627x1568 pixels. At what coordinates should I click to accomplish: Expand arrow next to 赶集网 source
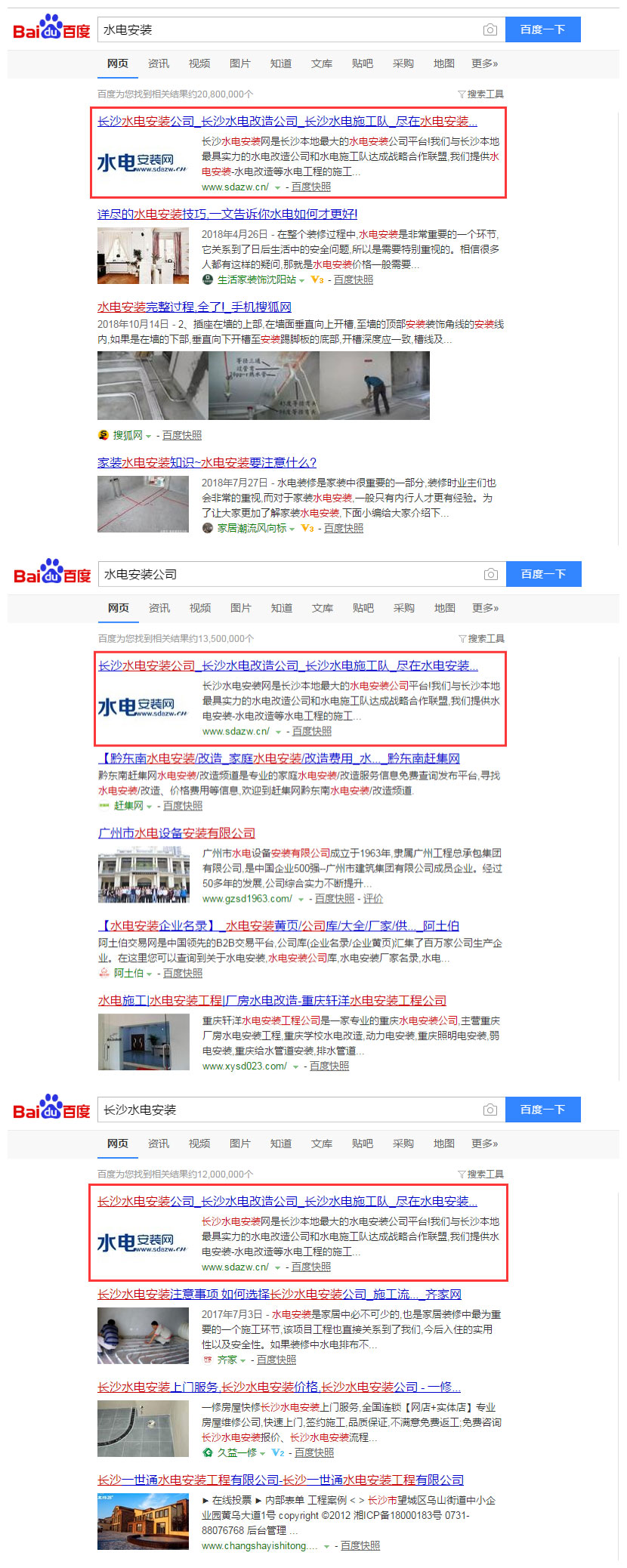[x=150, y=807]
